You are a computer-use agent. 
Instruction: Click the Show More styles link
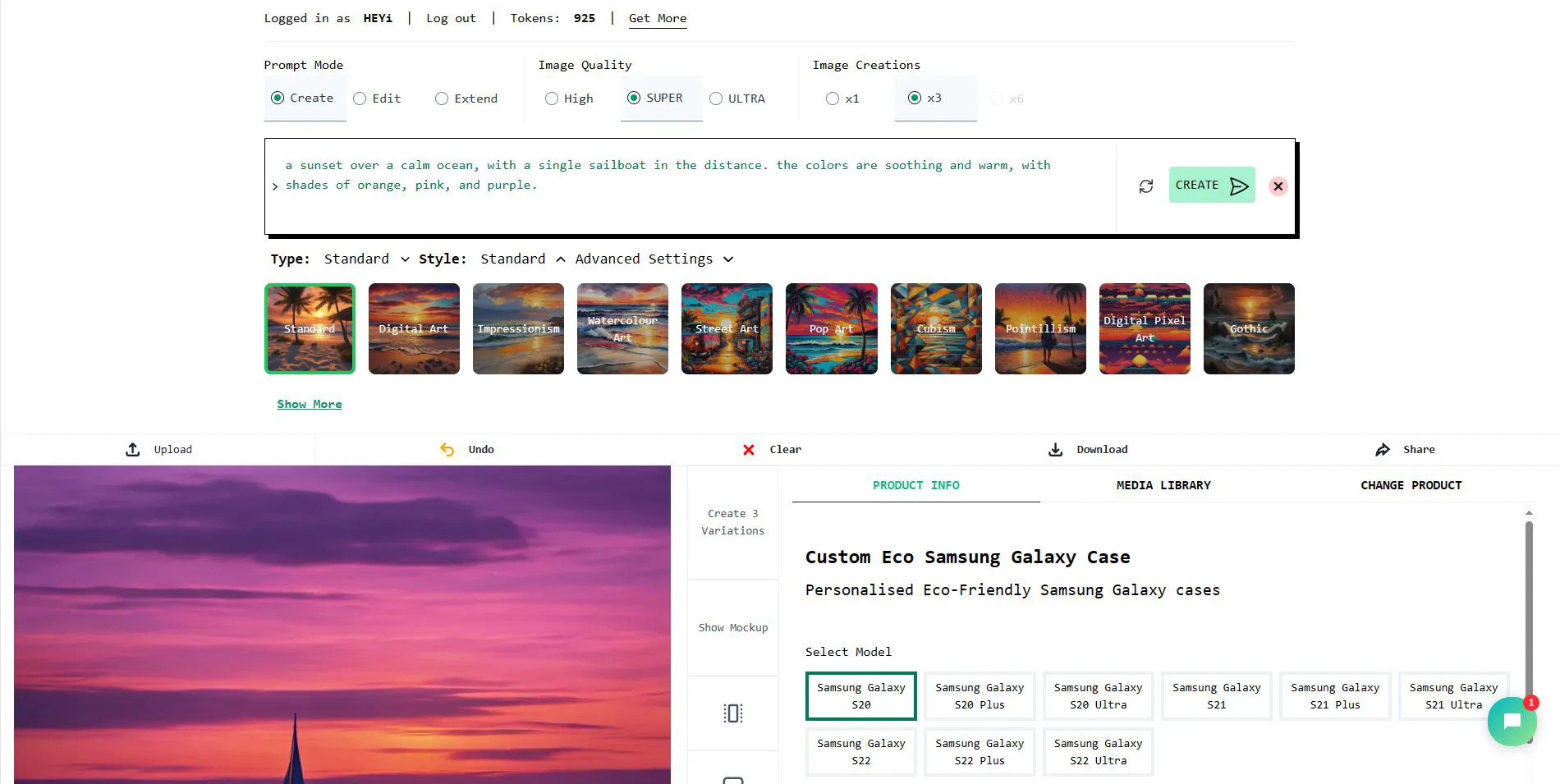(x=310, y=404)
